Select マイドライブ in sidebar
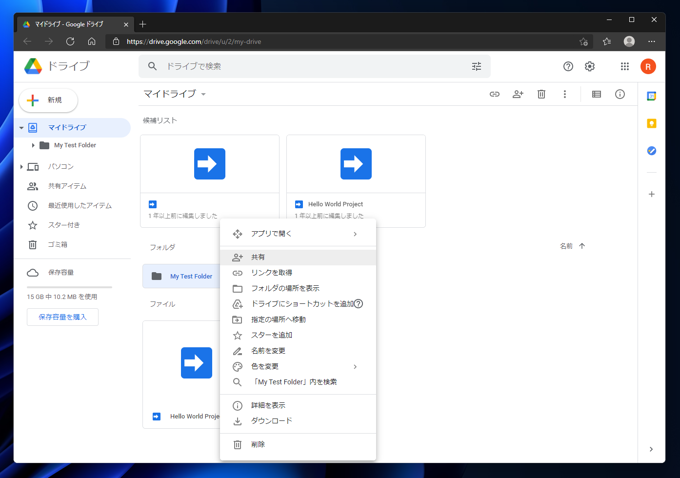The height and width of the screenshot is (478, 680). click(72, 128)
